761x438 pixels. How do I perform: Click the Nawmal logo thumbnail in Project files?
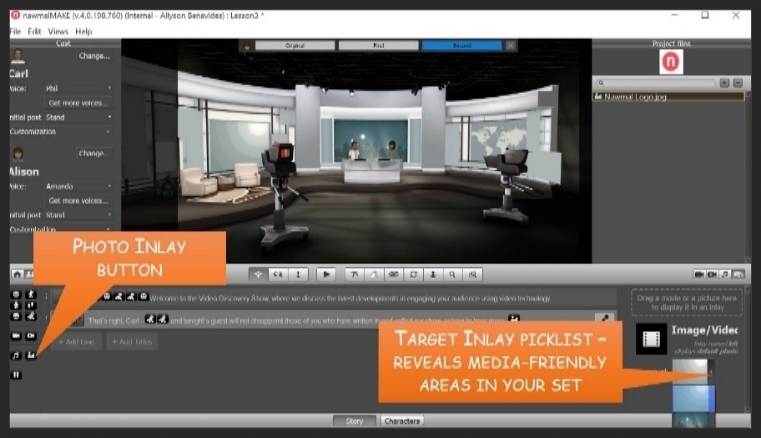click(x=671, y=62)
